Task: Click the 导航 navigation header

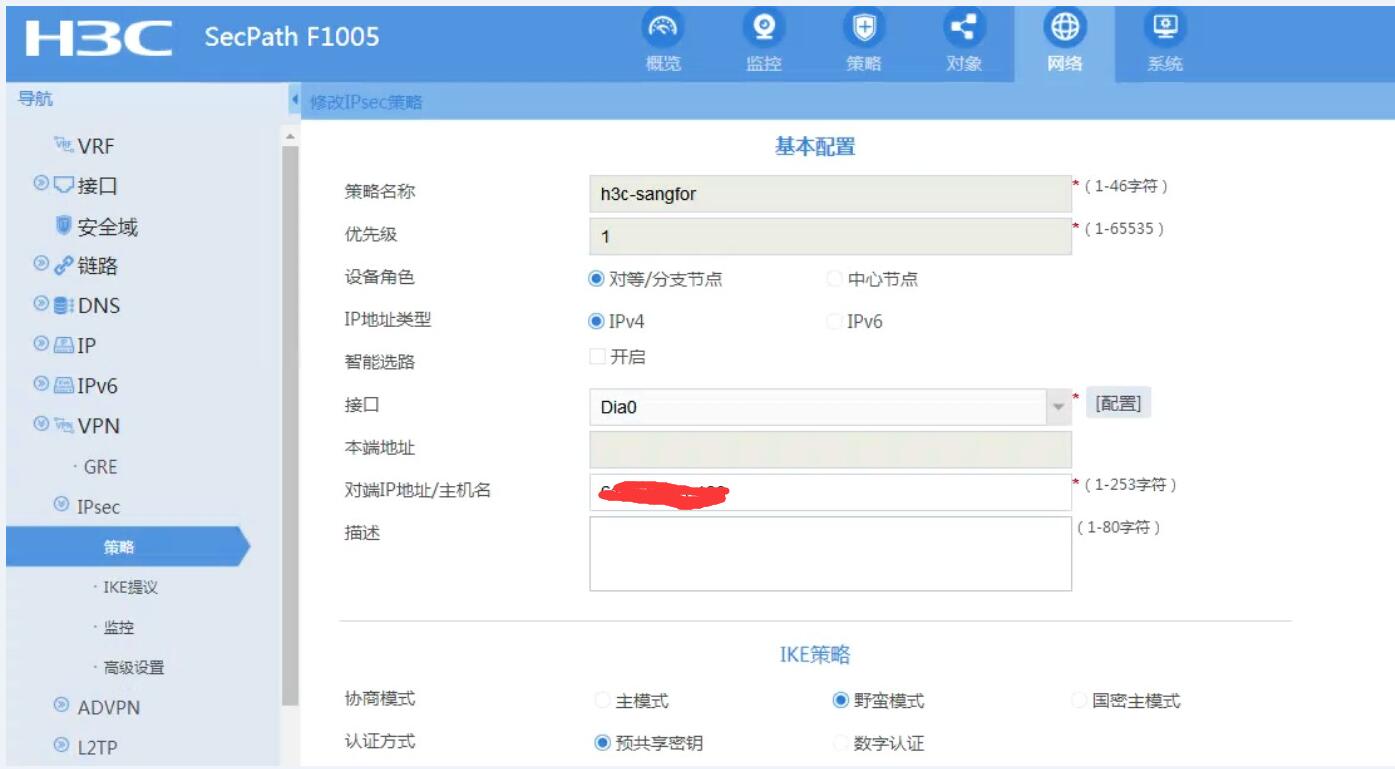Action: (x=37, y=98)
